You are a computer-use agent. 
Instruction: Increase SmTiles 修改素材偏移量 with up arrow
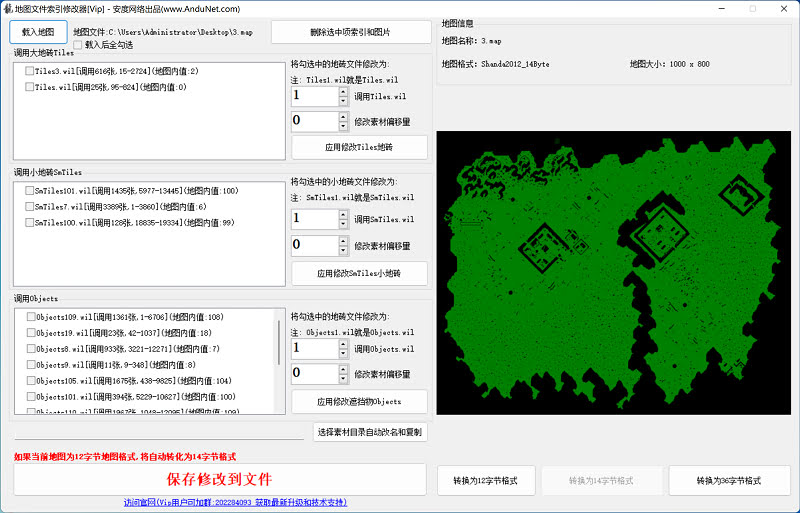[343, 241]
